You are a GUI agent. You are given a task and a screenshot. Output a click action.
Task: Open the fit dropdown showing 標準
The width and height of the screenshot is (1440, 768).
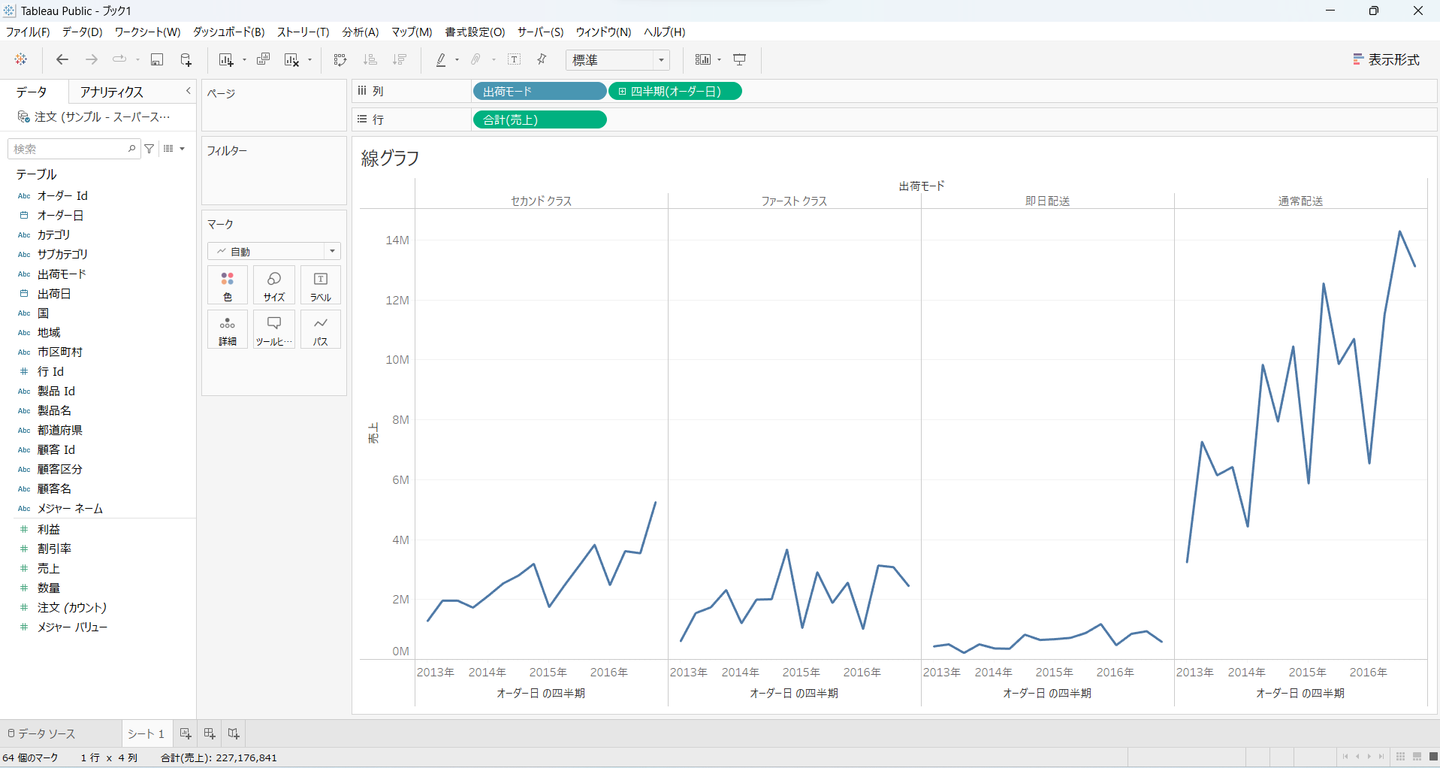(x=617, y=60)
